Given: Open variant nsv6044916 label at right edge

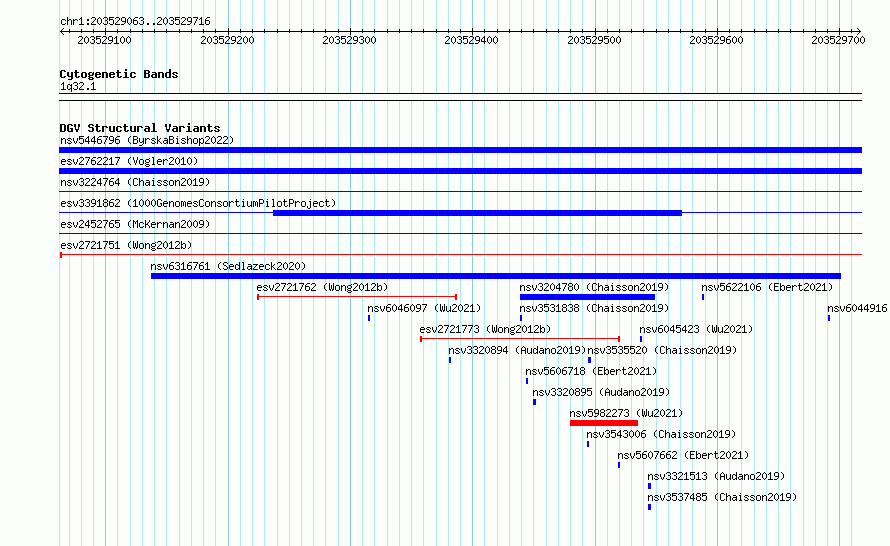Looking at the screenshot, I should click(857, 308).
